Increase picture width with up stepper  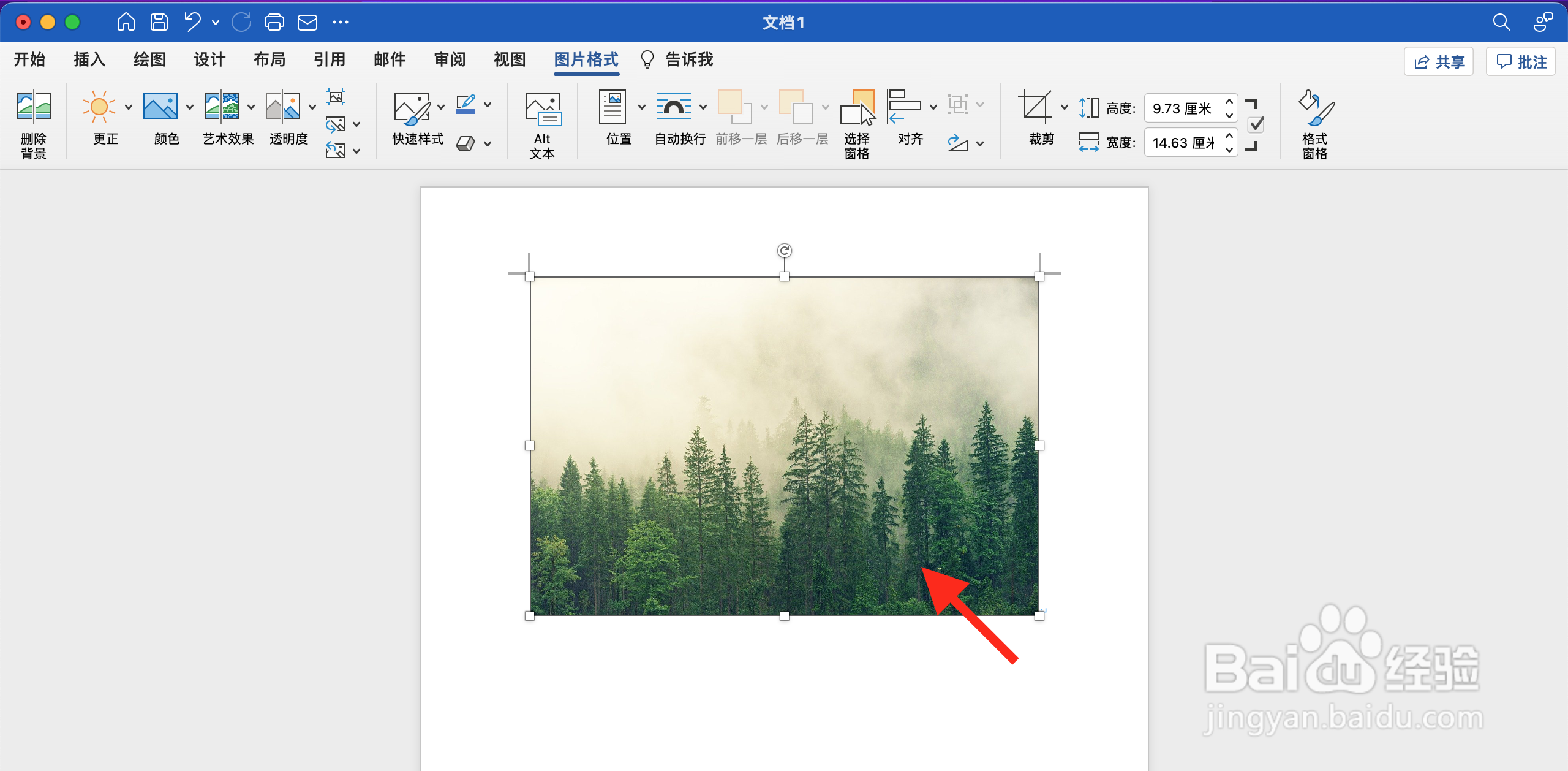point(1229,136)
